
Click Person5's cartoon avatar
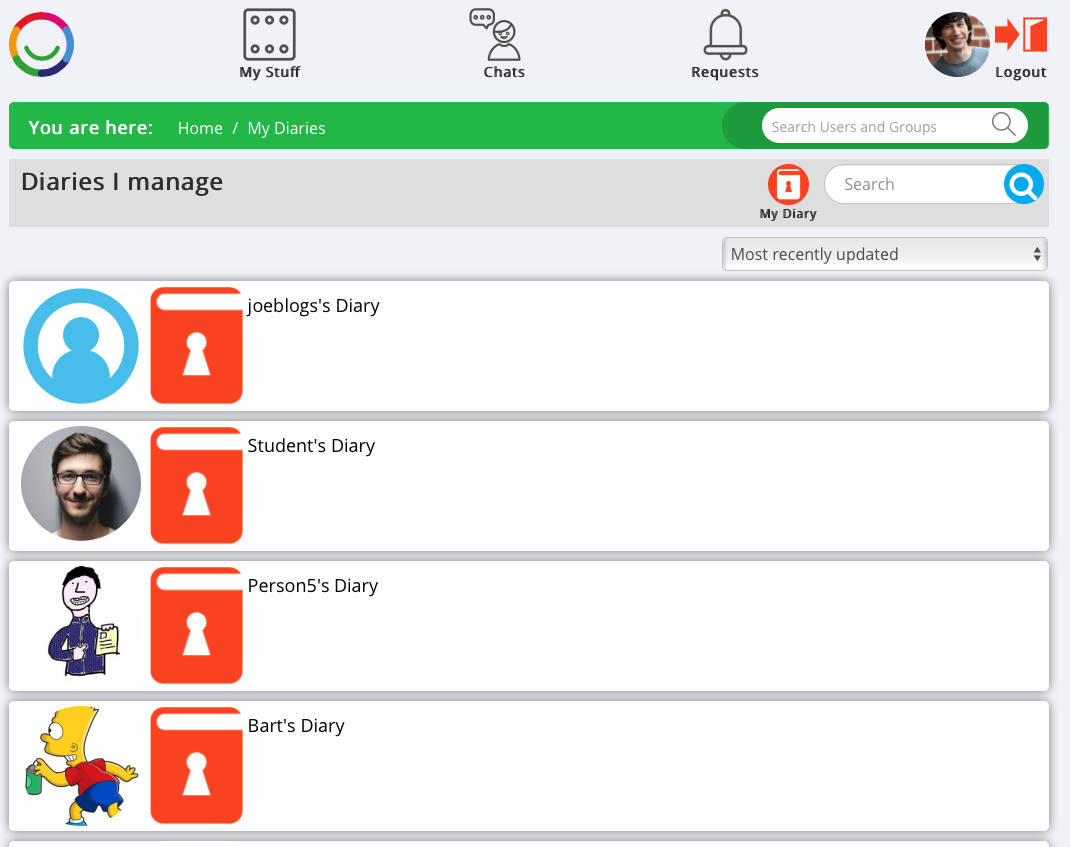pos(81,622)
